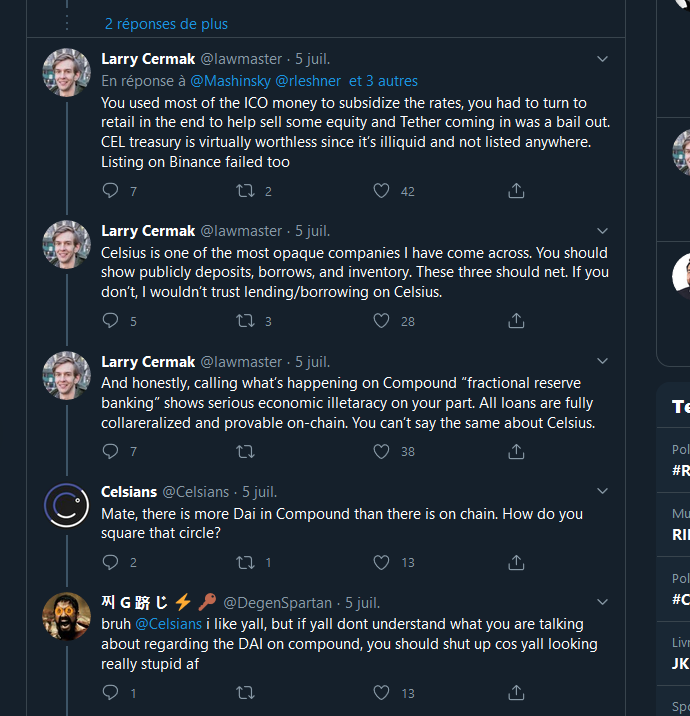Screen dimensions: 690x716
Task: Reply to Celsians' Dai in Compound tweet
Action: (110, 562)
